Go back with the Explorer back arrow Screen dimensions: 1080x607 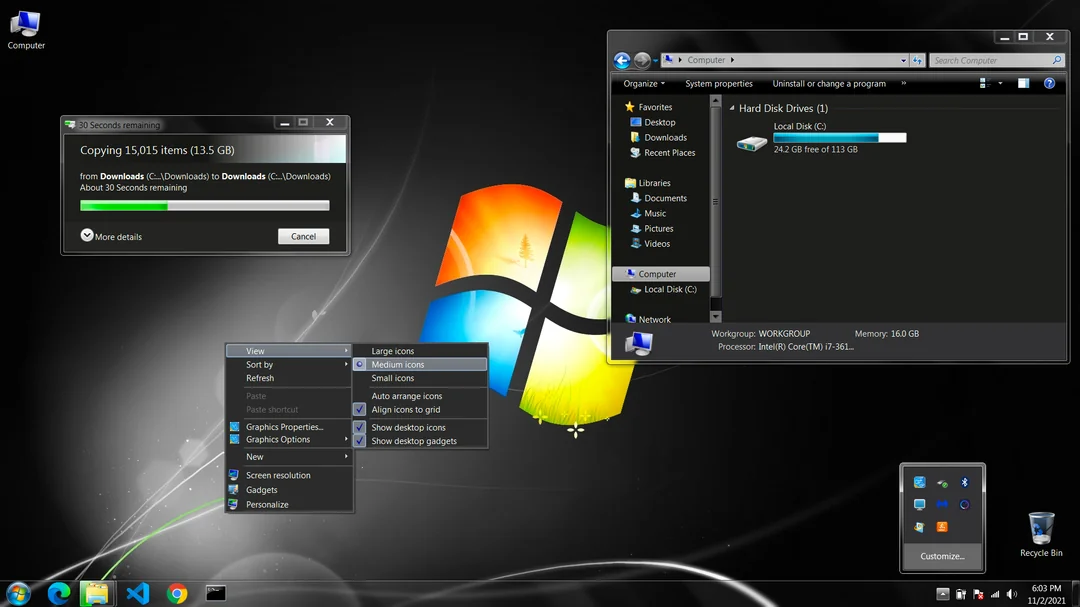coord(622,61)
